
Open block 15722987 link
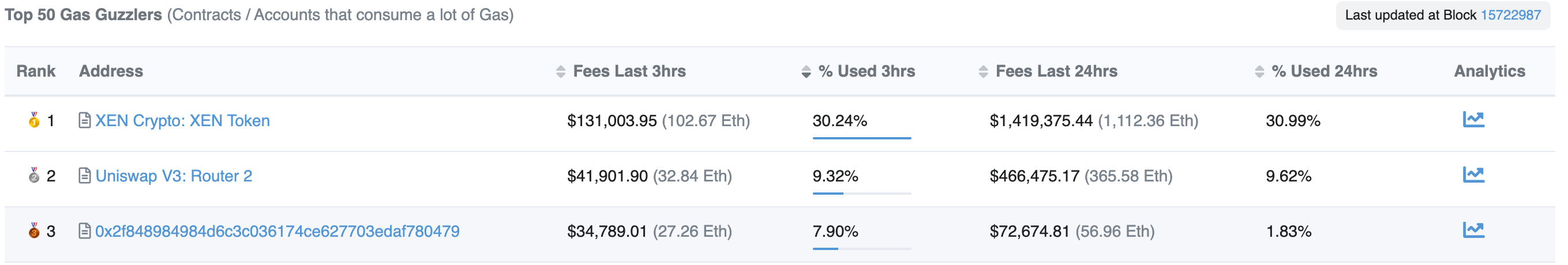(x=1510, y=15)
